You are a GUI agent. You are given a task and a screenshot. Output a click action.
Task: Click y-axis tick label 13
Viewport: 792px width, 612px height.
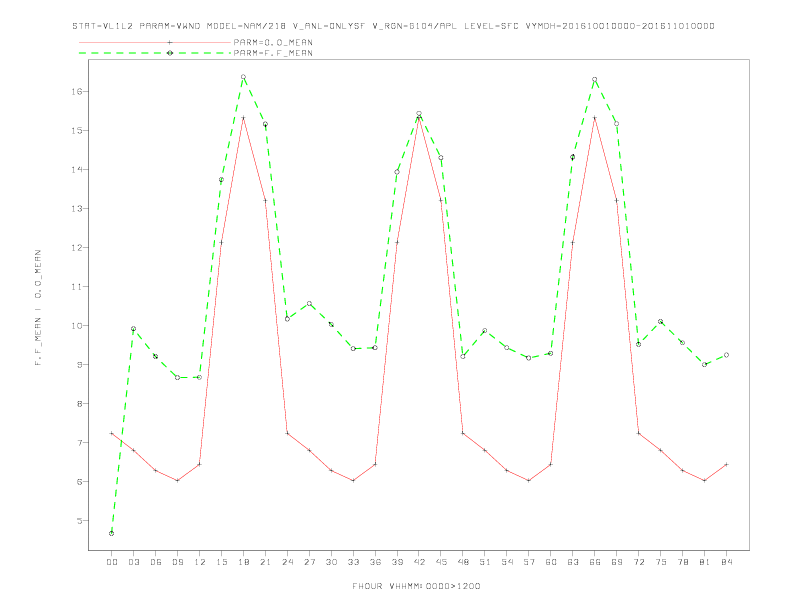[77, 209]
